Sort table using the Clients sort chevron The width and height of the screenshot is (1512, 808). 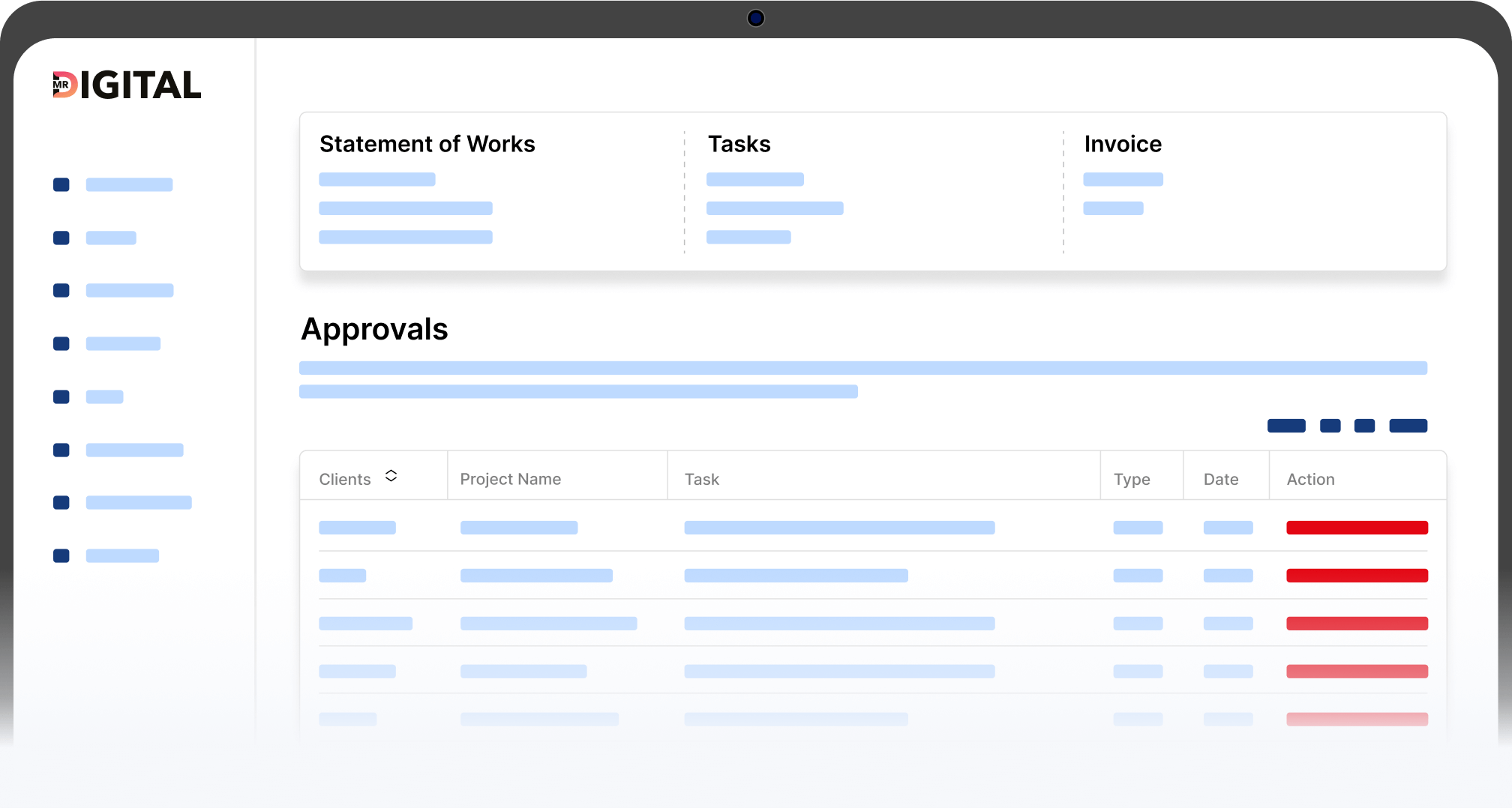pos(391,476)
